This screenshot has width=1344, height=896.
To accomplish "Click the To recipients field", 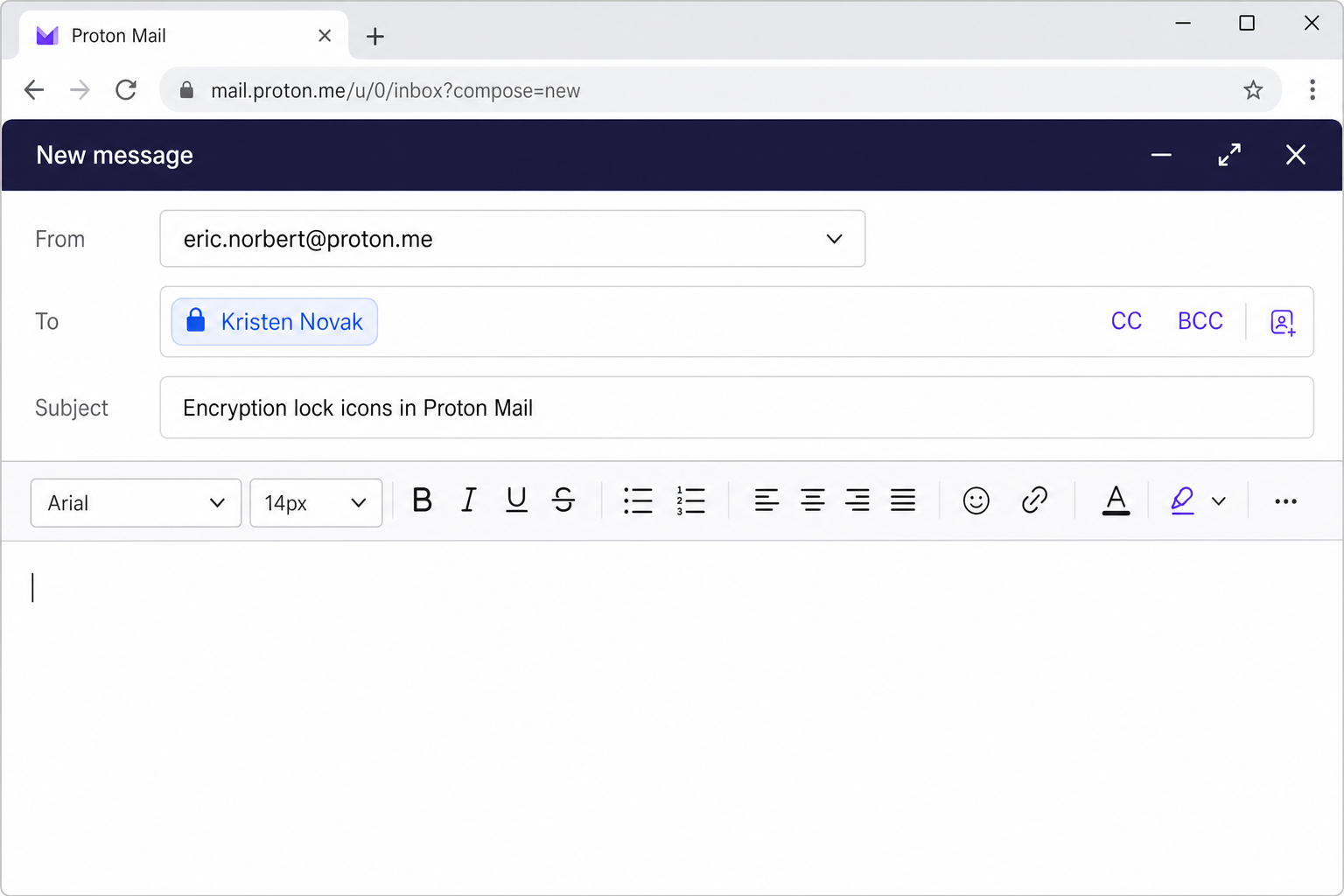I will pos(737,321).
